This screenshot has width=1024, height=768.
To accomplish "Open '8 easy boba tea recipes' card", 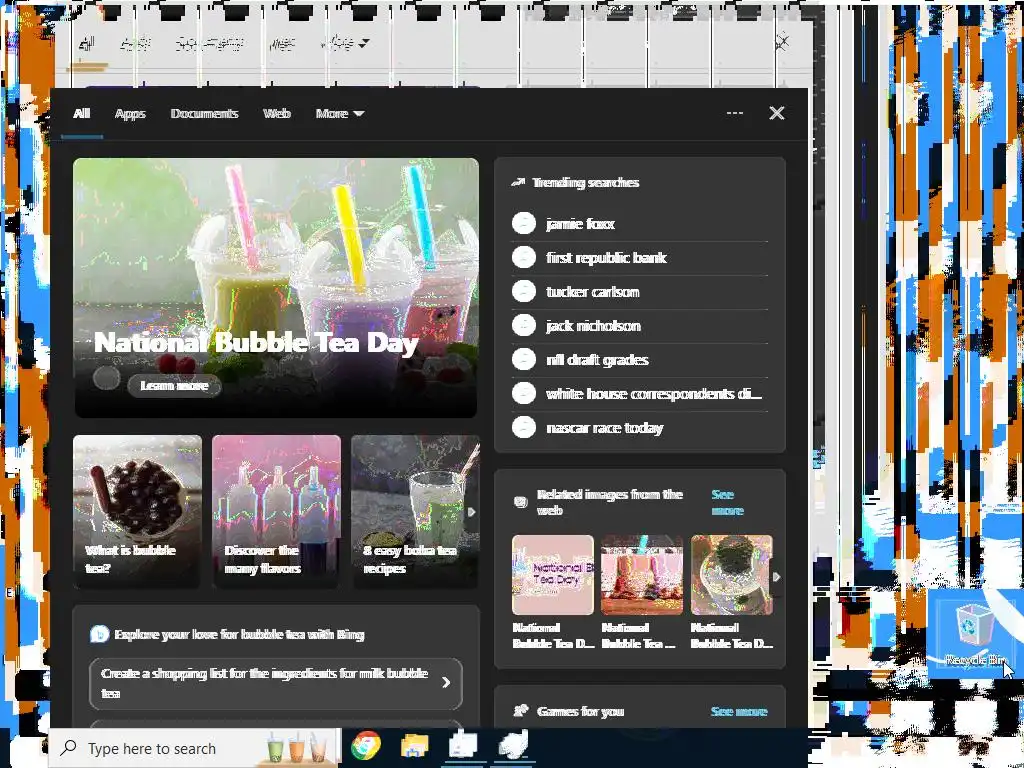I will click(415, 511).
